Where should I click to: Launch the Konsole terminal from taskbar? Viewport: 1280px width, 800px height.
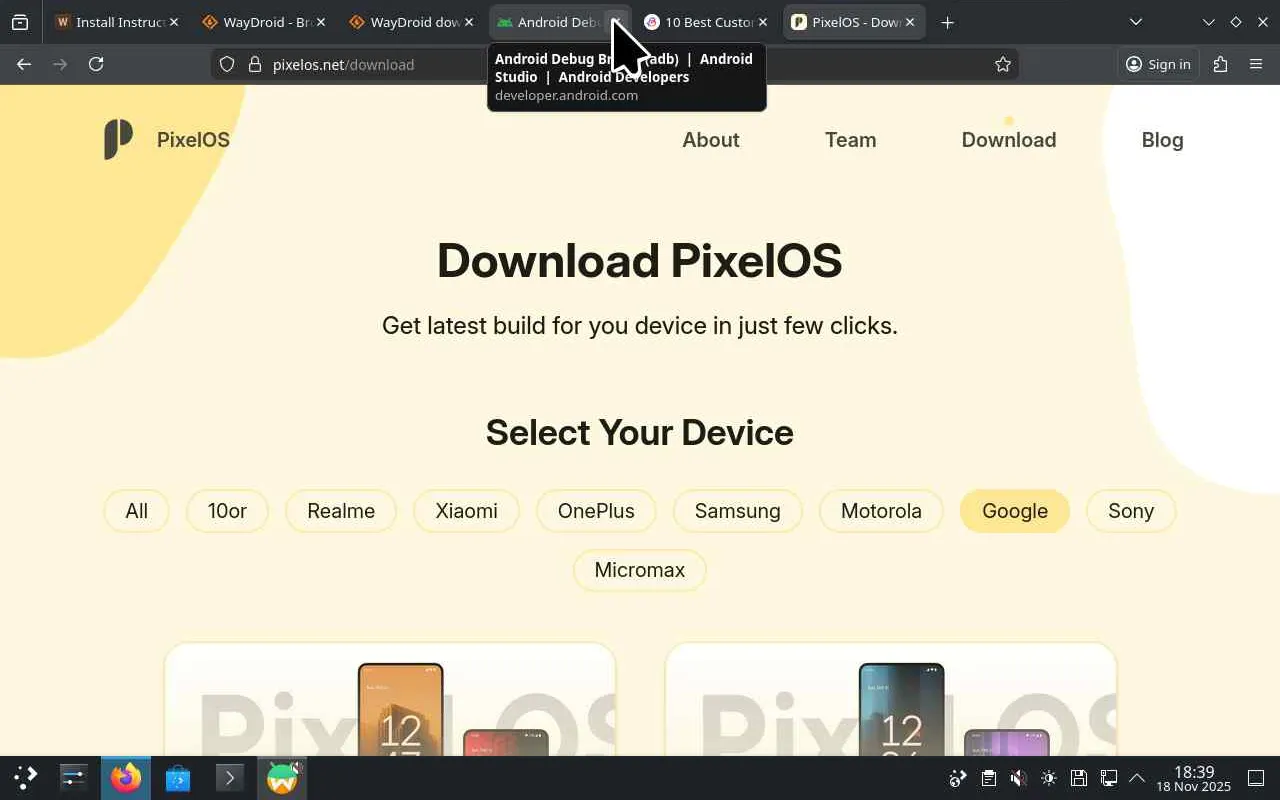click(229, 778)
